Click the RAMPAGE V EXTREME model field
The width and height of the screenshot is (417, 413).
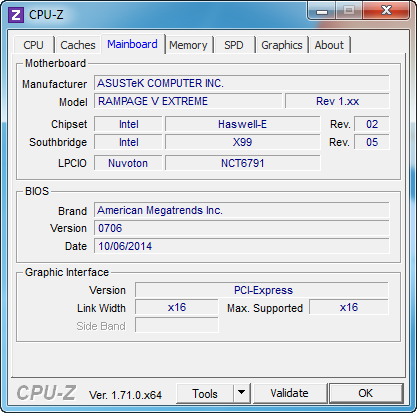click(188, 101)
